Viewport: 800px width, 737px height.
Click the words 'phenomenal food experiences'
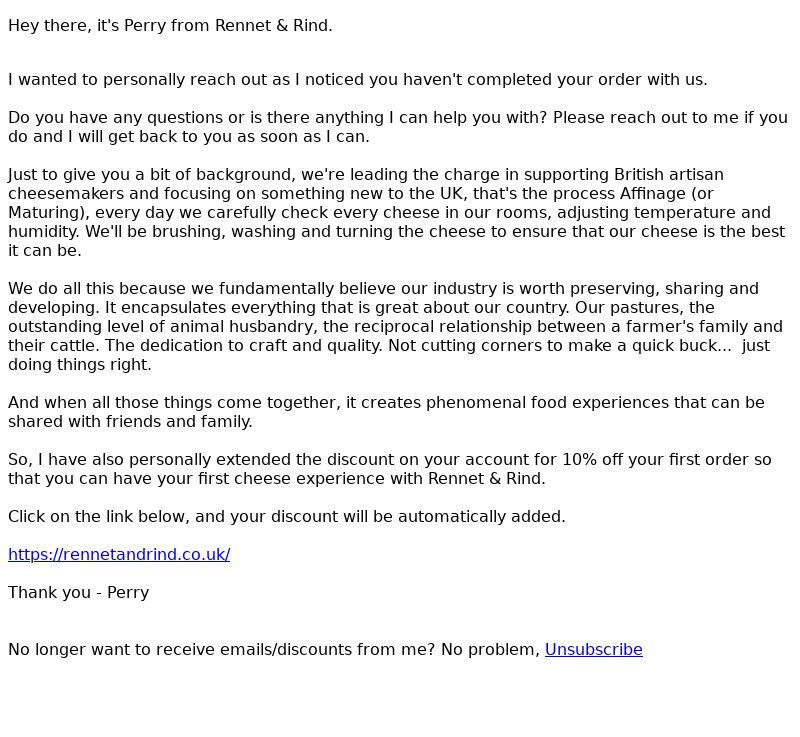[x=547, y=402]
